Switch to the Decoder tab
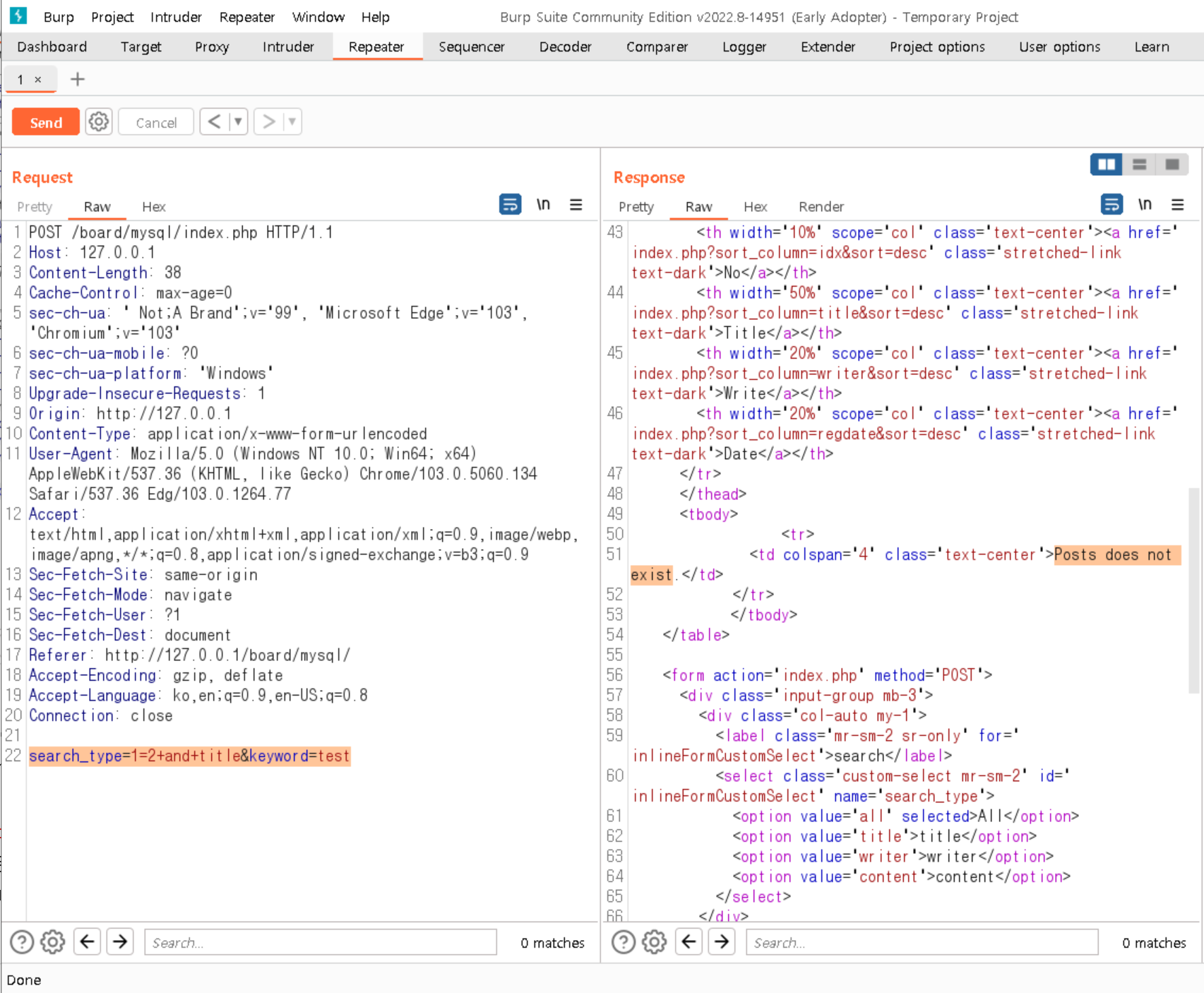The height and width of the screenshot is (993, 1204). [566, 47]
